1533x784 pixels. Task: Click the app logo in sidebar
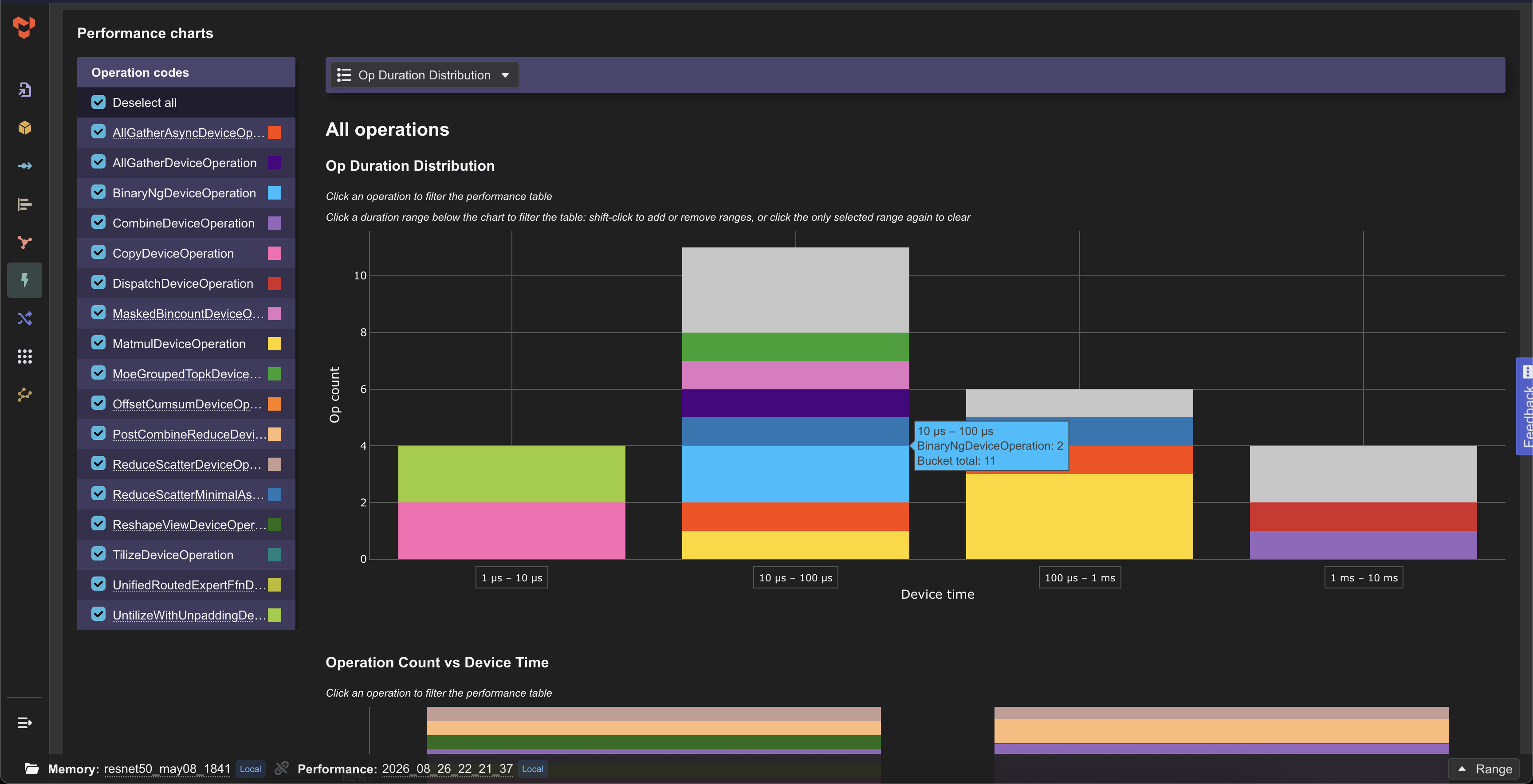point(24,27)
